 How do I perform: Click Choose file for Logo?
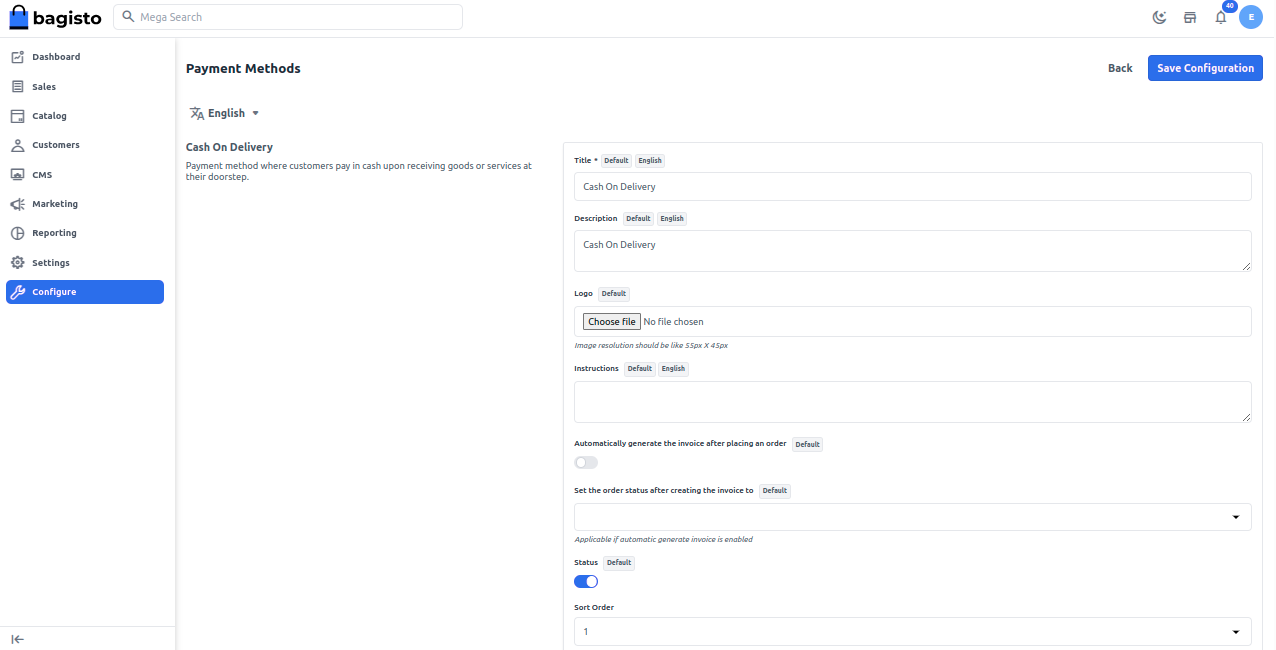tap(611, 322)
